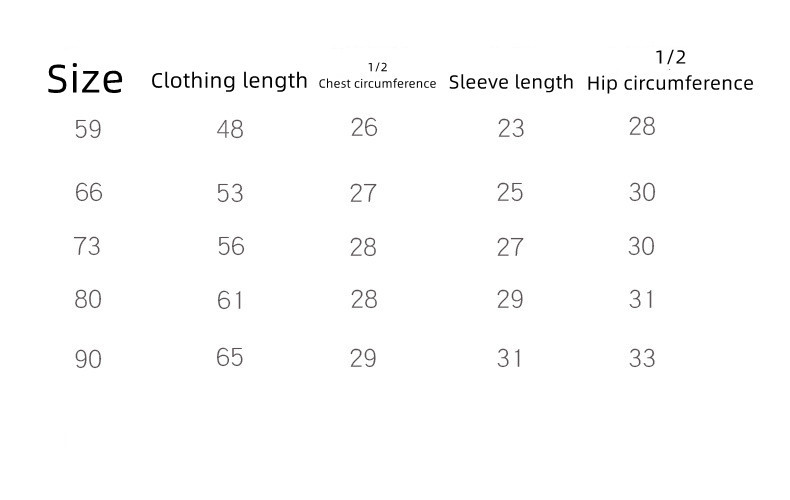Select size 90 in the Size column

coord(88,359)
